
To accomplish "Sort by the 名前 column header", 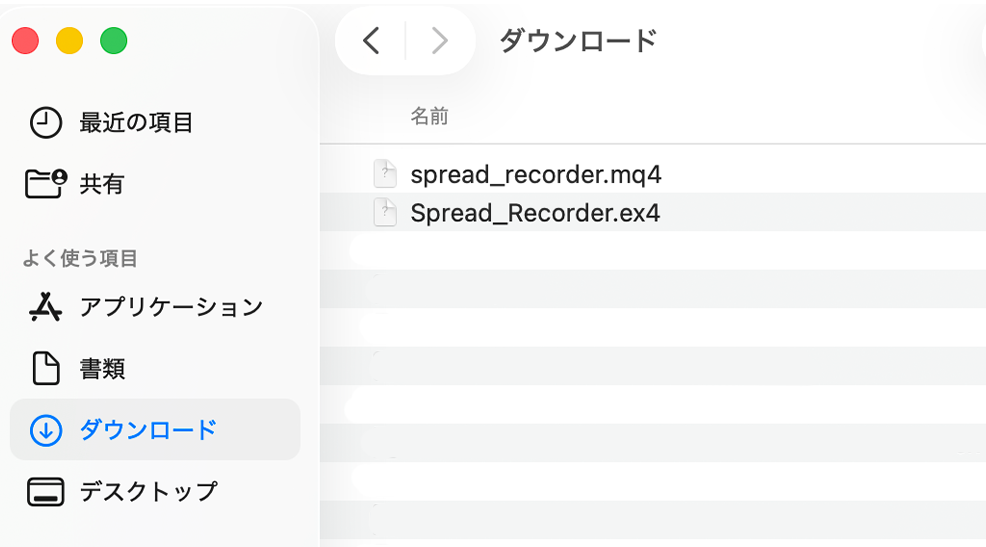I will click(x=429, y=117).
